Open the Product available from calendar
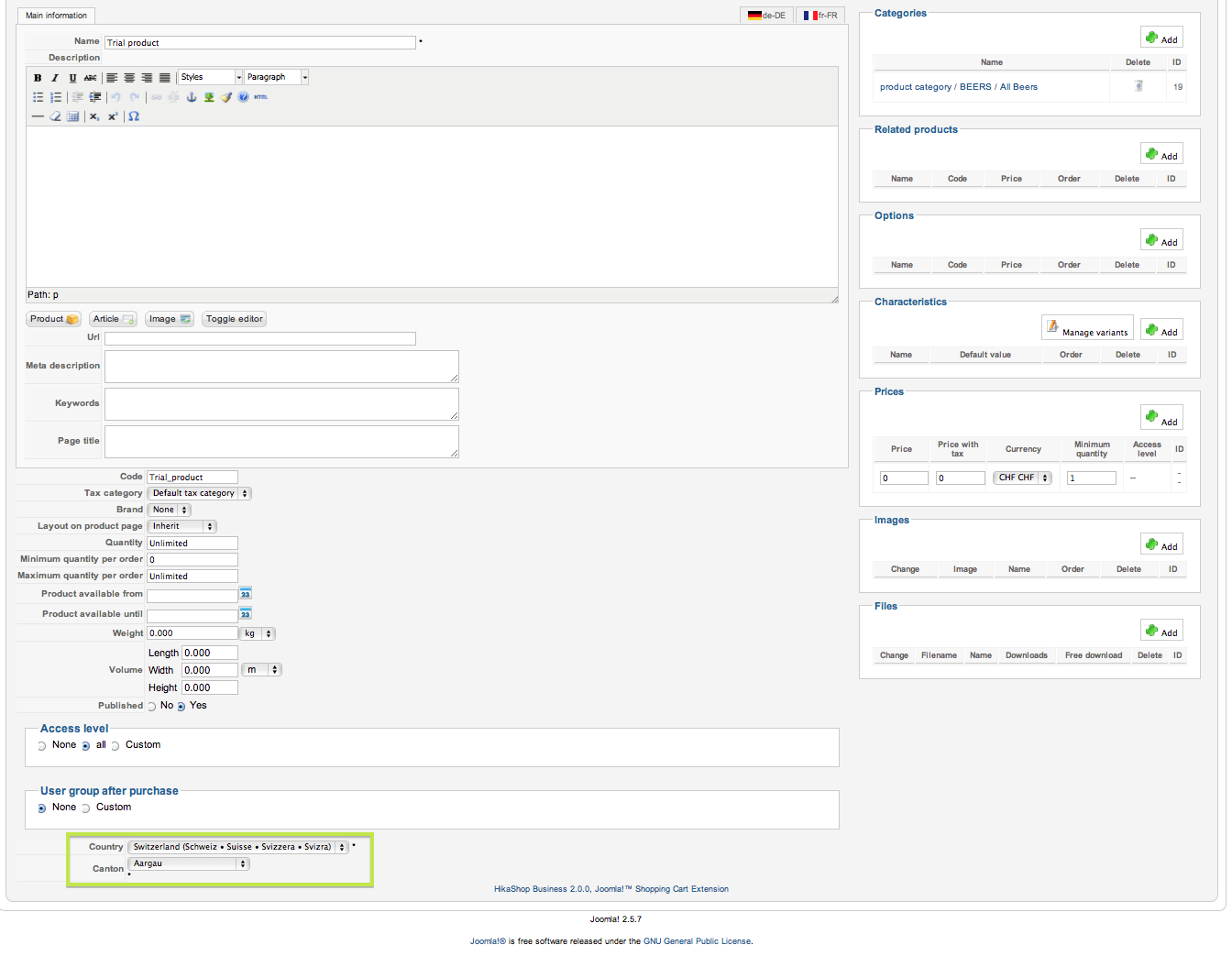1232x956 pixels. 246,594
